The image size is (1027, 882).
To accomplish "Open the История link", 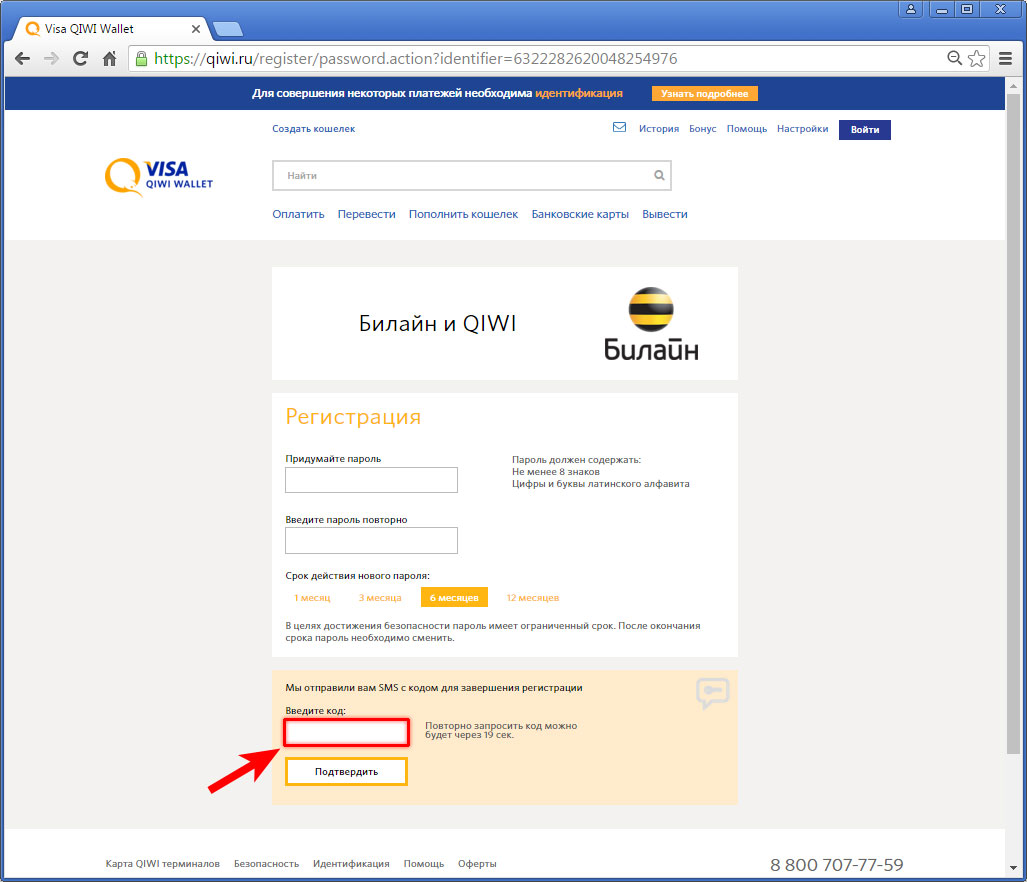I will coord(659,129).
